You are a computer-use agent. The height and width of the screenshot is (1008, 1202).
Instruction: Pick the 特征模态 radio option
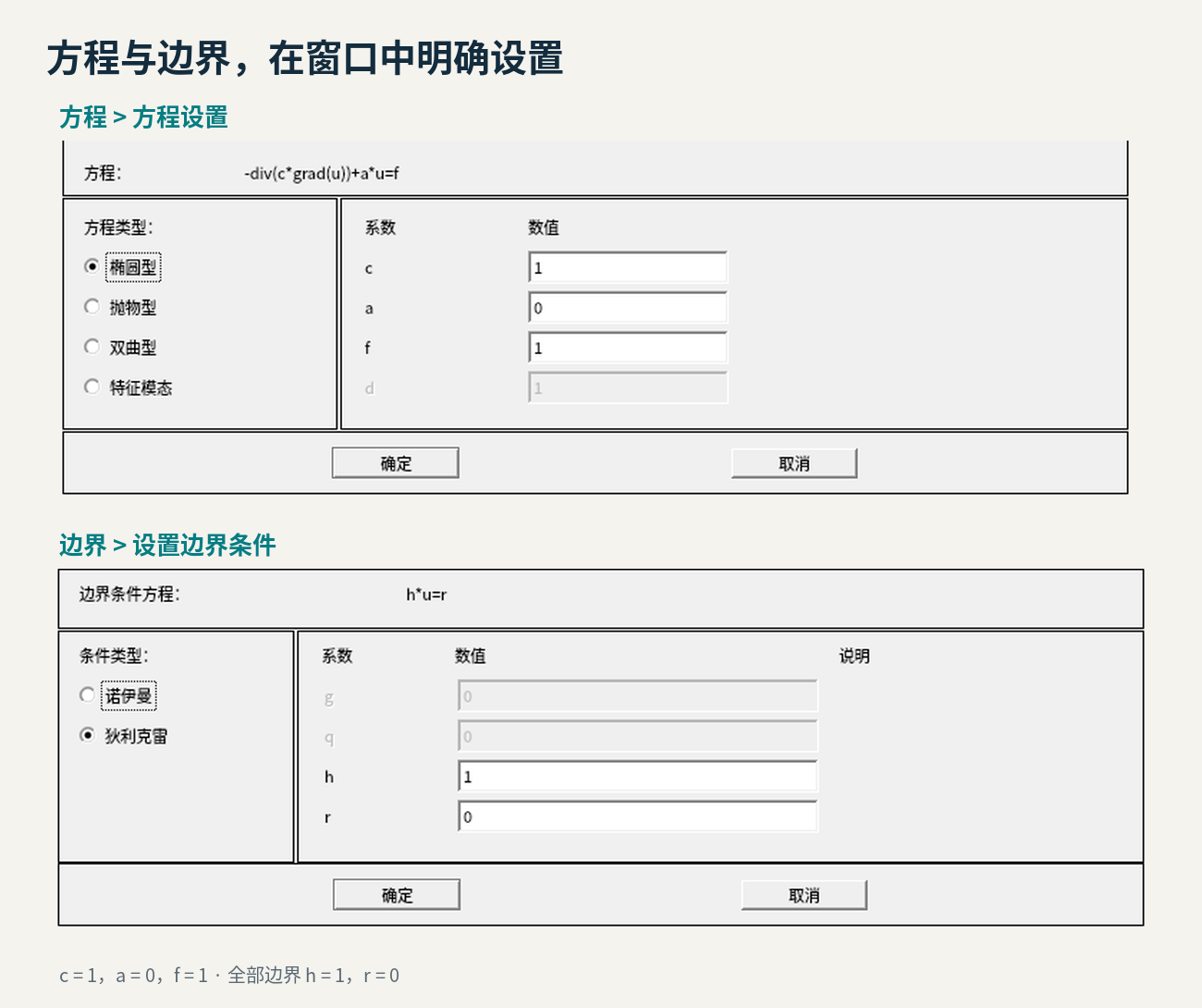tap(92, 387)
